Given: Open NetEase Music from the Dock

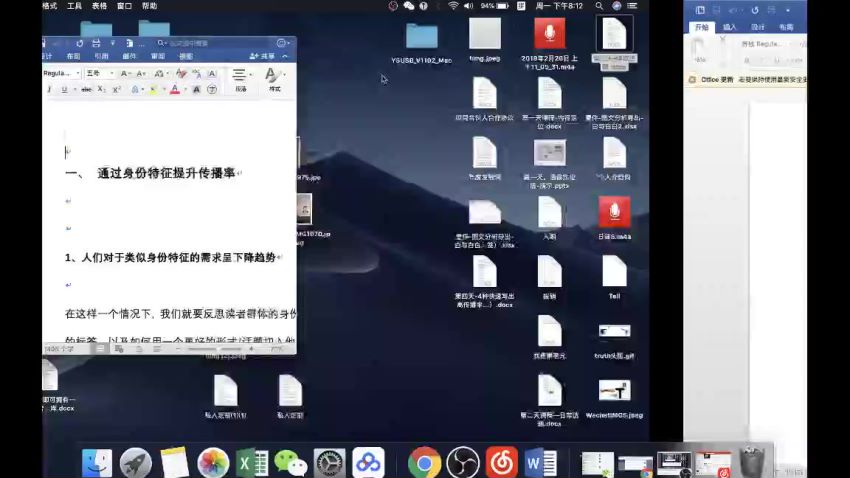Looking at the screenshot, I should pyautogui.click(x=501, y=462).
